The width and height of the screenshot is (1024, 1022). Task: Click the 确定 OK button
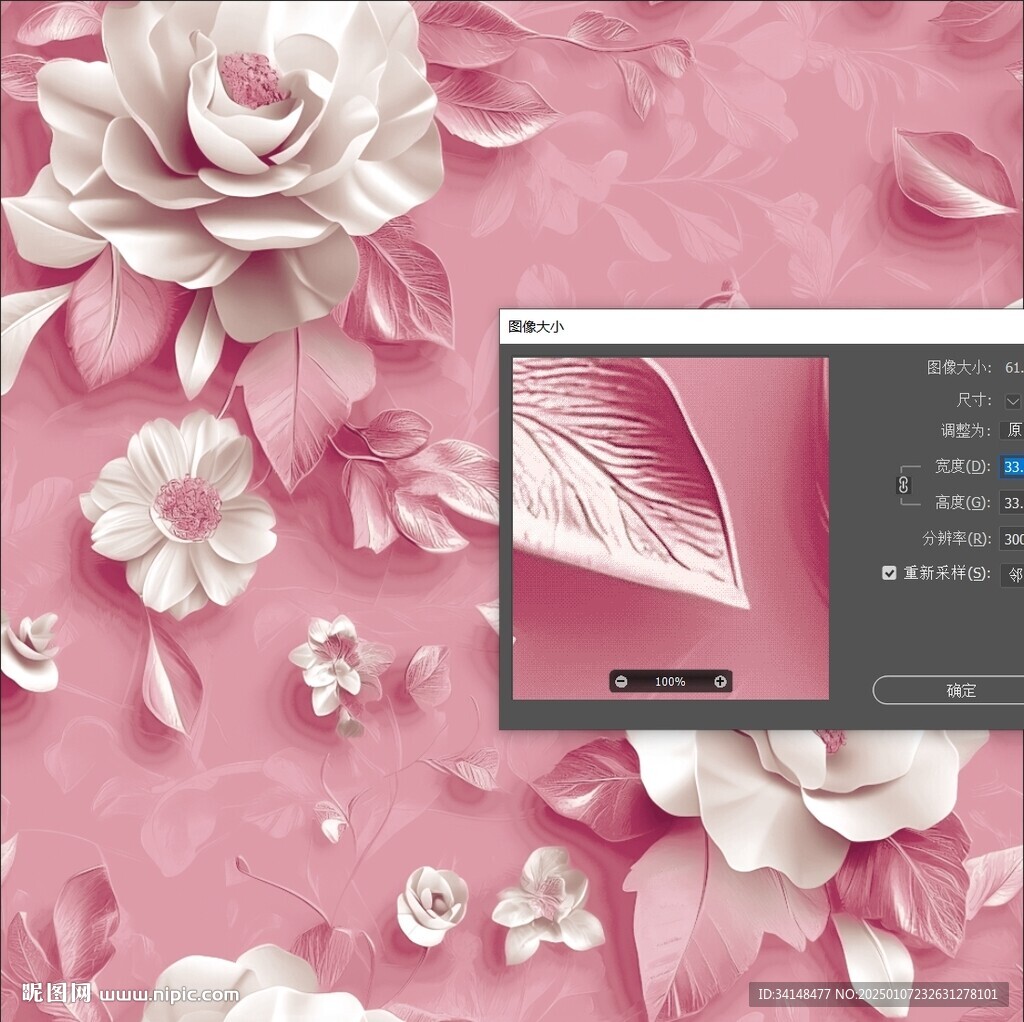click(x=948, y=690)
